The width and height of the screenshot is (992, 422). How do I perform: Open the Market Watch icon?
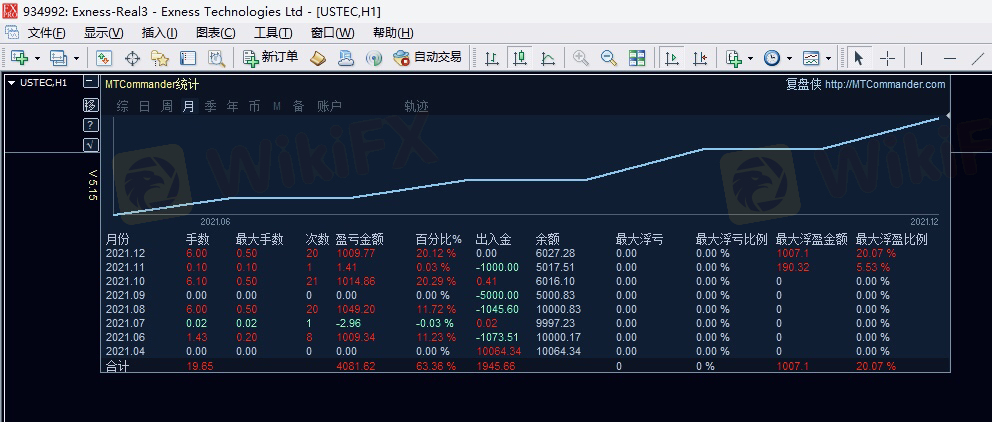click(104, 58)
